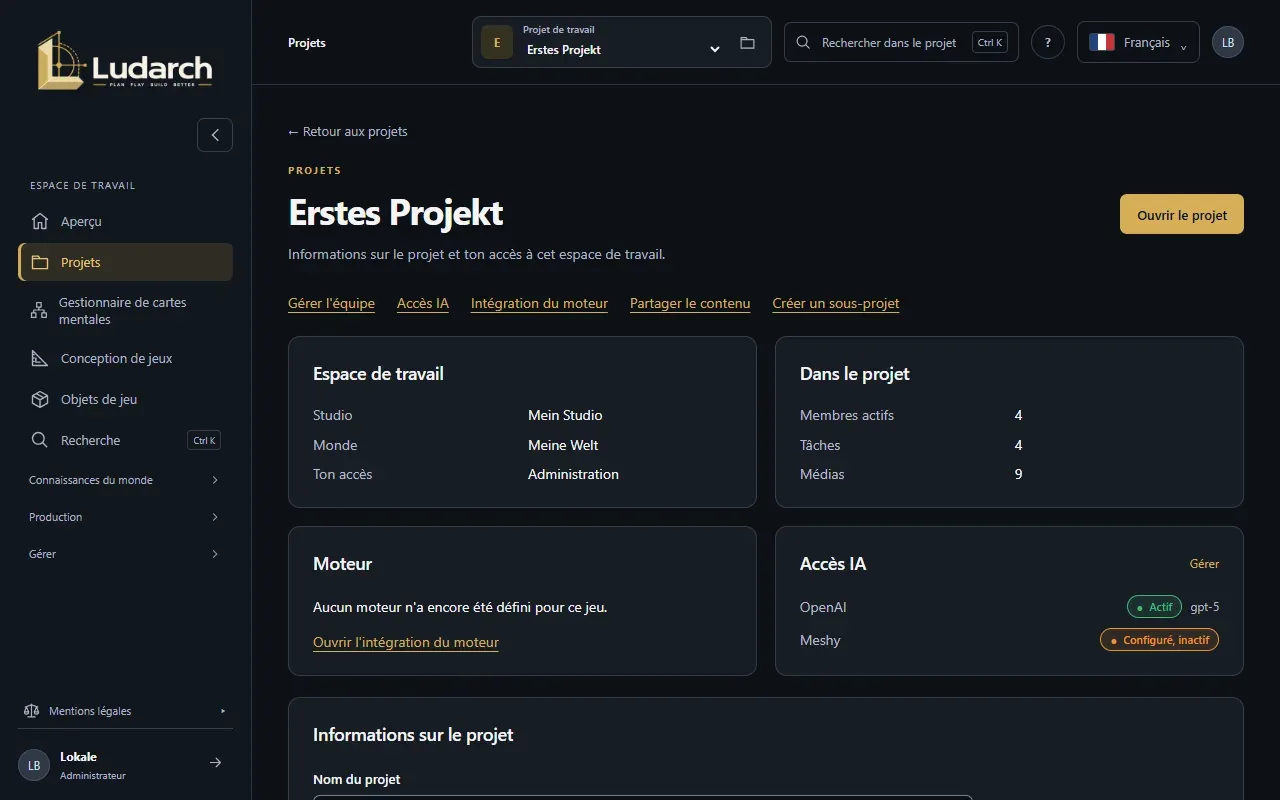
Task: Collapse the sidebar with the chevron button
Action: click(215, 135)
